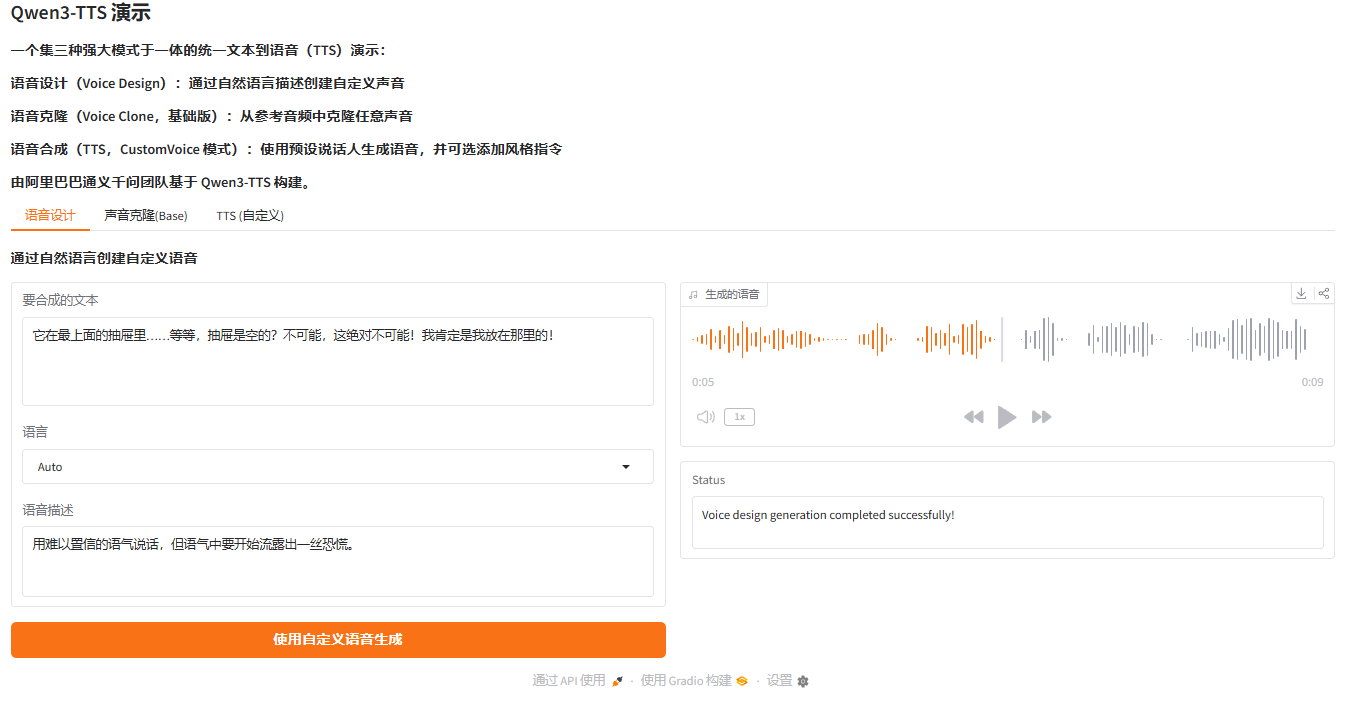Open the 通过 API 使用 link

570,680
